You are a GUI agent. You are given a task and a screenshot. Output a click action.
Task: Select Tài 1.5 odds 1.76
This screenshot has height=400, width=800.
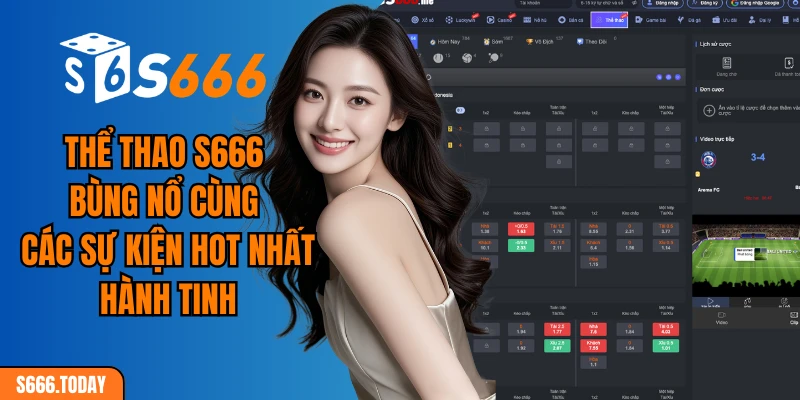[x=557, y=229]
